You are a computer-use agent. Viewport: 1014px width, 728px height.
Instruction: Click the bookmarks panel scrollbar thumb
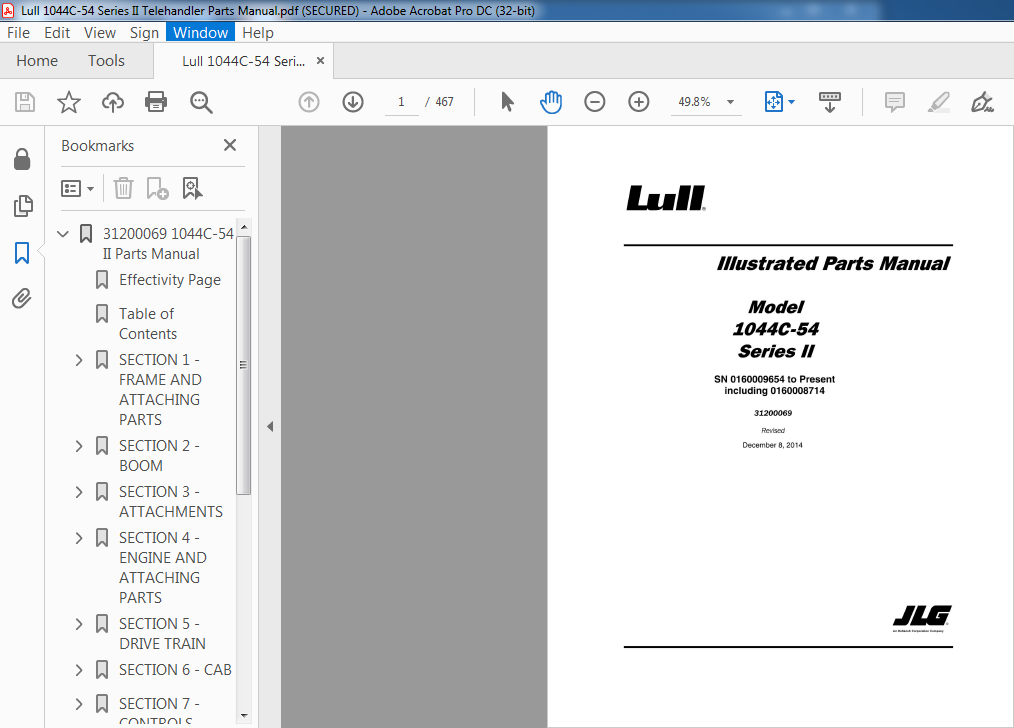pos(243,365)
